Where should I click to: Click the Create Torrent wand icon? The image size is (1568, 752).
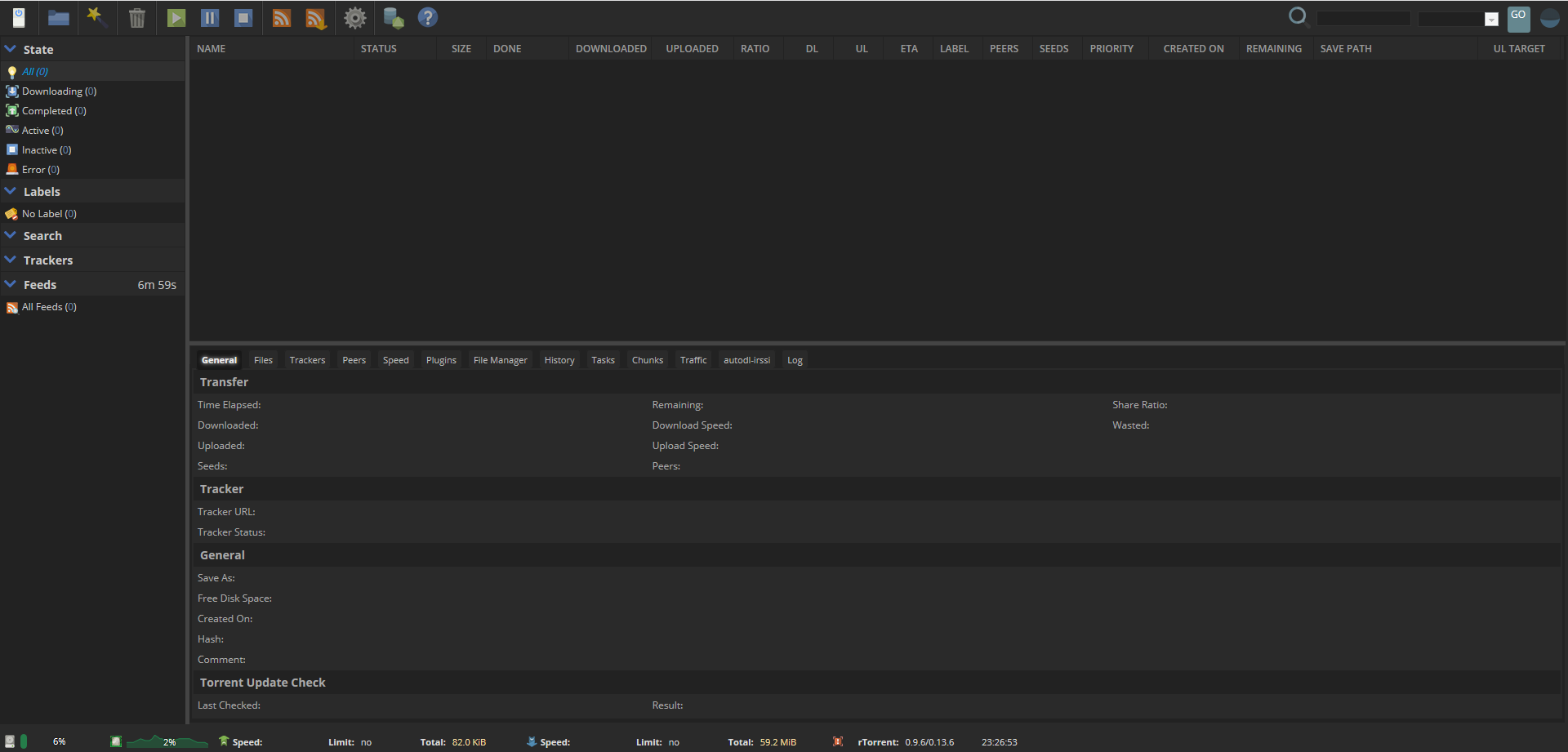pyautogui.click(x=97, y=17)
